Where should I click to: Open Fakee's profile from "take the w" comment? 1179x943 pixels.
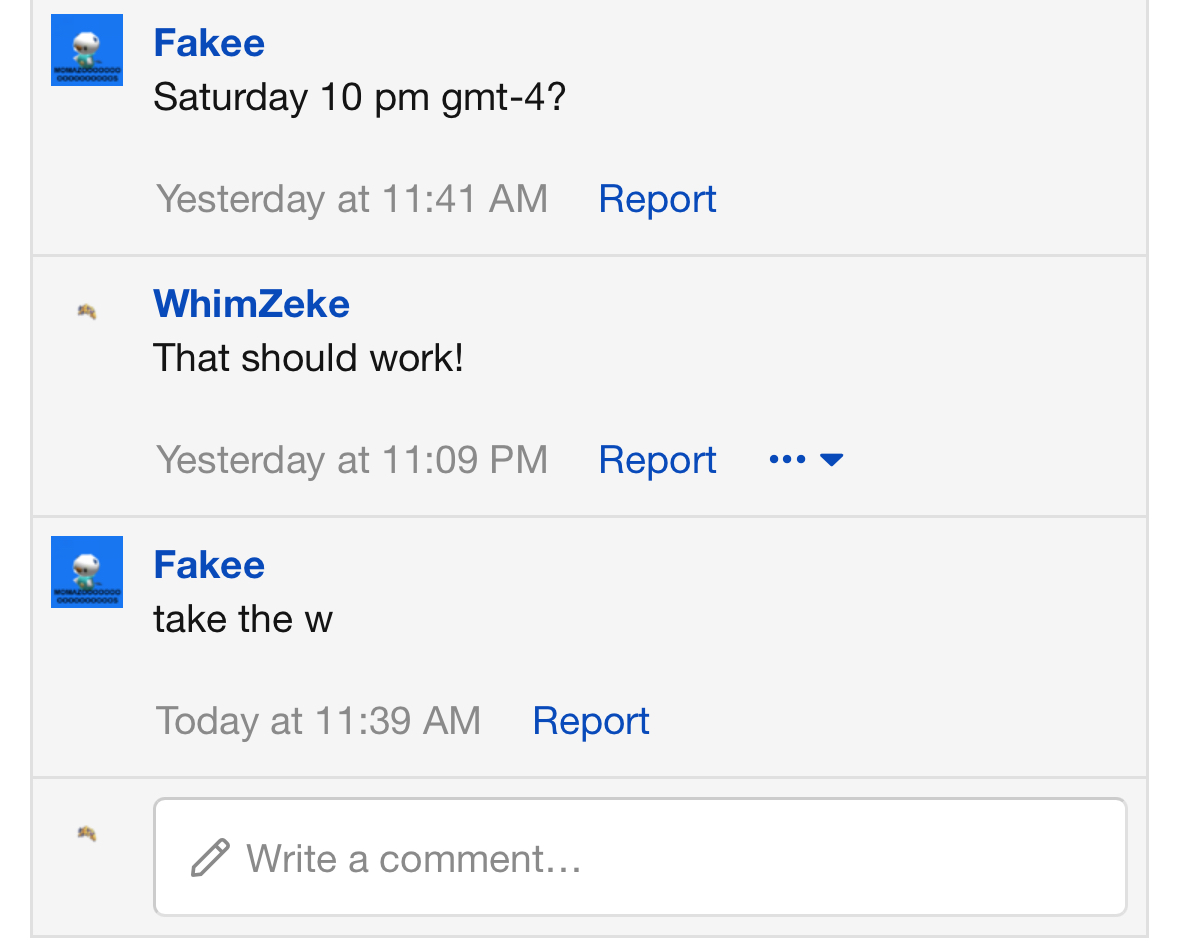(209, 565)
